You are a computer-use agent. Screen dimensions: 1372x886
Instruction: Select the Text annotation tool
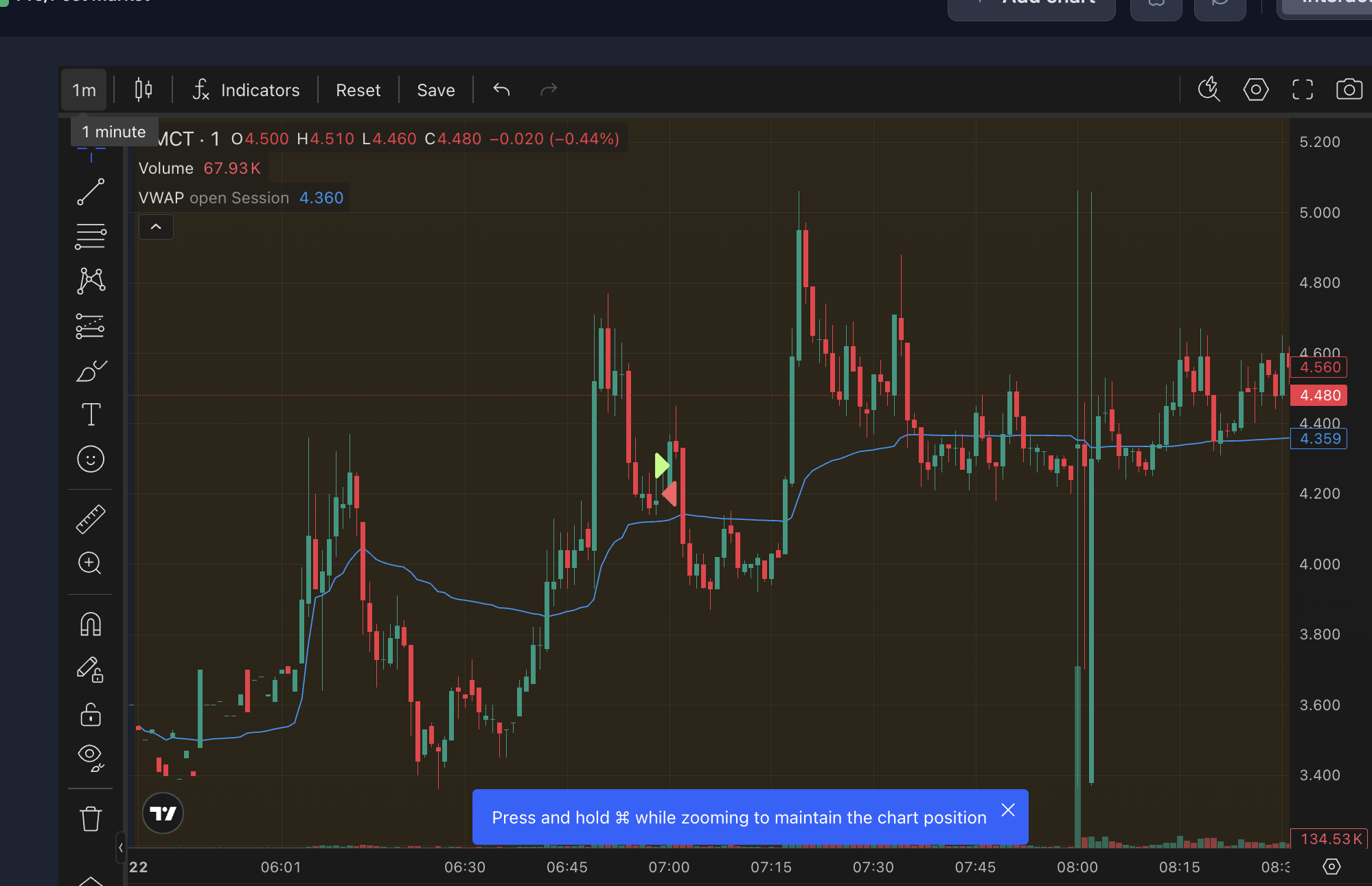coord(91,414)
